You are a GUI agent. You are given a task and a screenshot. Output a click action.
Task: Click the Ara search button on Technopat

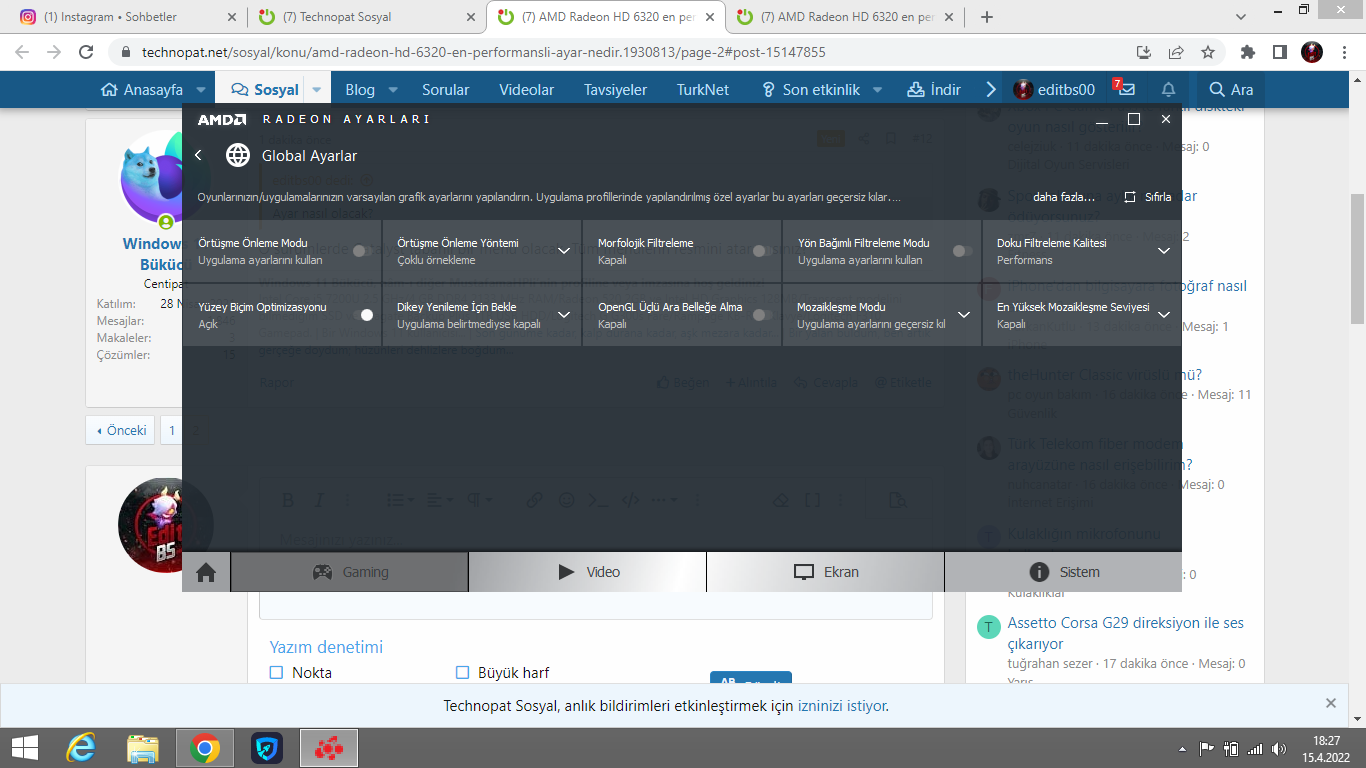click(x=1231, y=89)
